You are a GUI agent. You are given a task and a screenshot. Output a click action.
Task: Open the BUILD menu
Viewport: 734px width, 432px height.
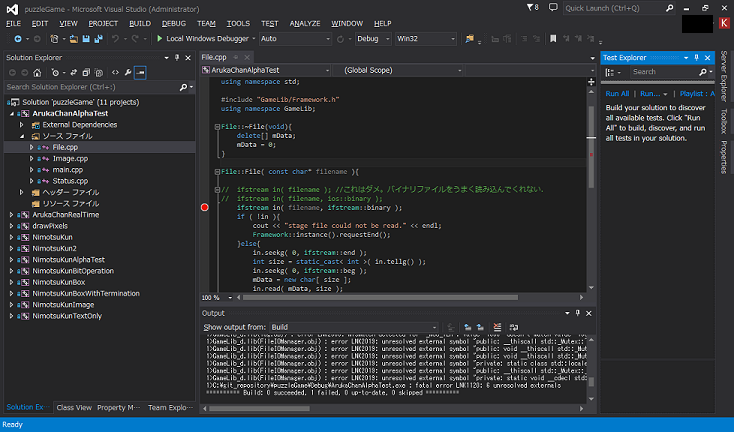140,23
